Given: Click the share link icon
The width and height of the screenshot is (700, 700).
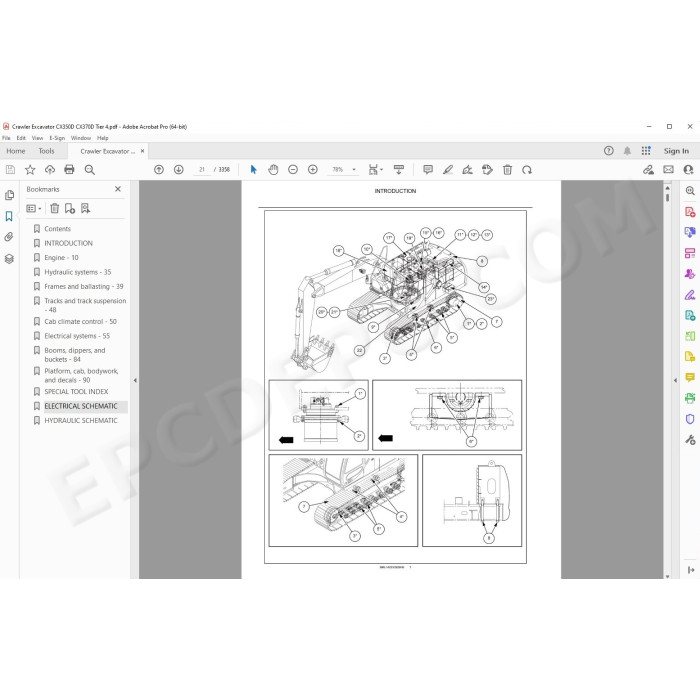Looking at the screenshot, I should point(648,170).
